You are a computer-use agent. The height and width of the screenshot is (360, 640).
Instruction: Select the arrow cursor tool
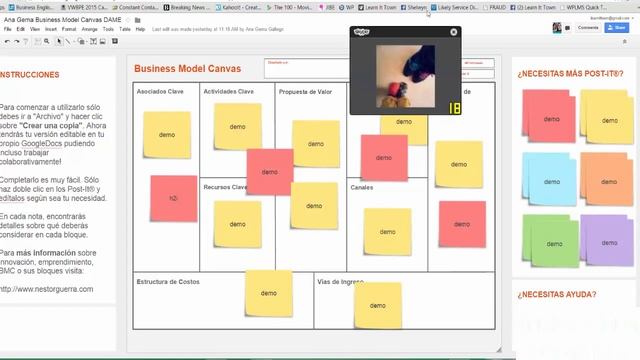(x=59, y=41)
